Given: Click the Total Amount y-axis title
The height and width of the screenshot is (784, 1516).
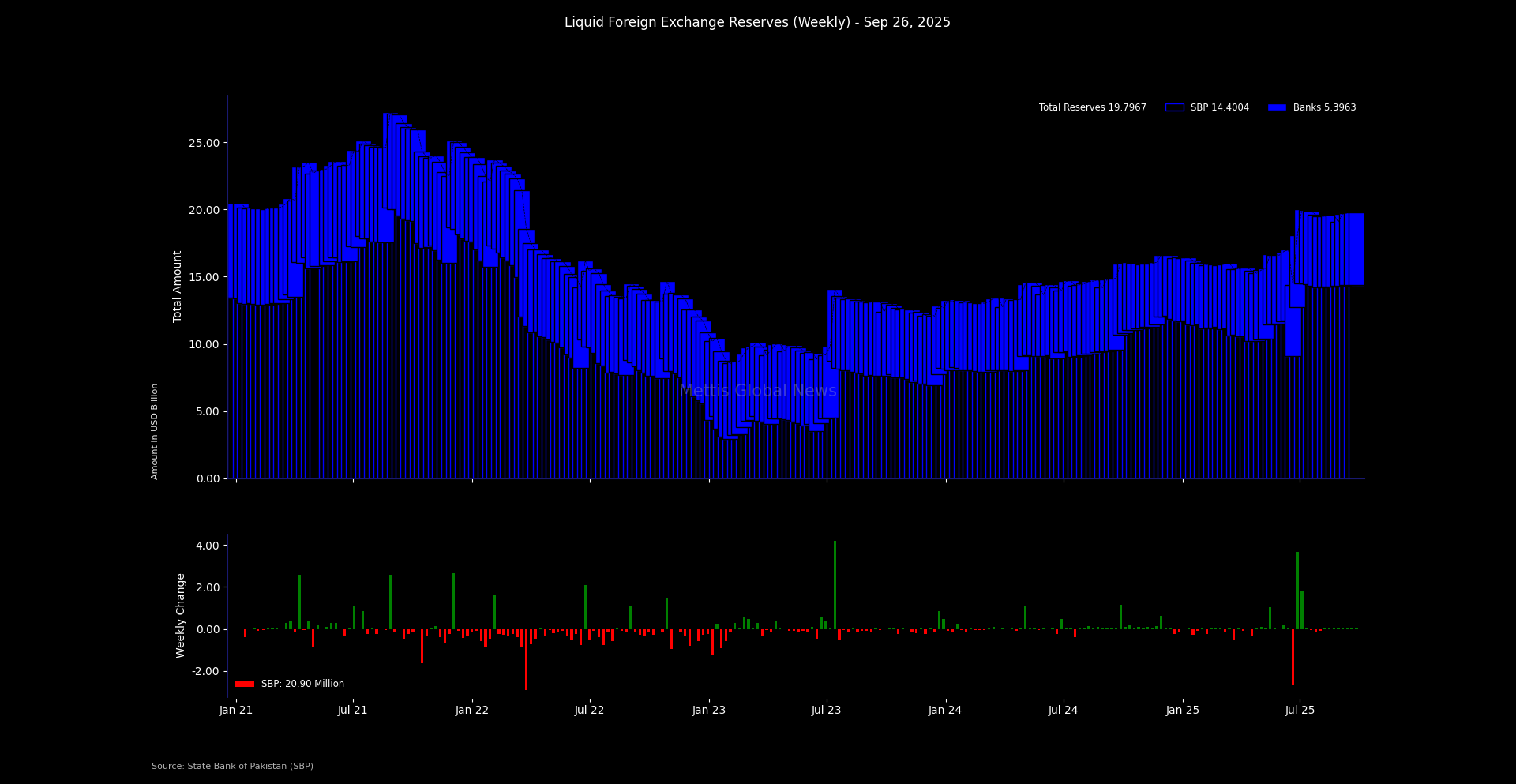Looking at the screenshot, I should [178, 286].
